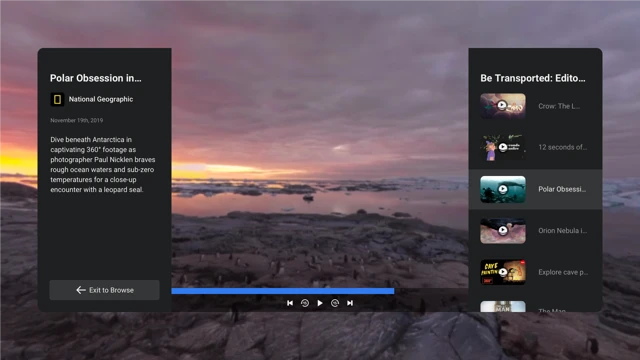Click the forward seconds icon
Image resolution: width=640 pixels, height=360 pixels.
pyautogui.click(x=335, y=303)
